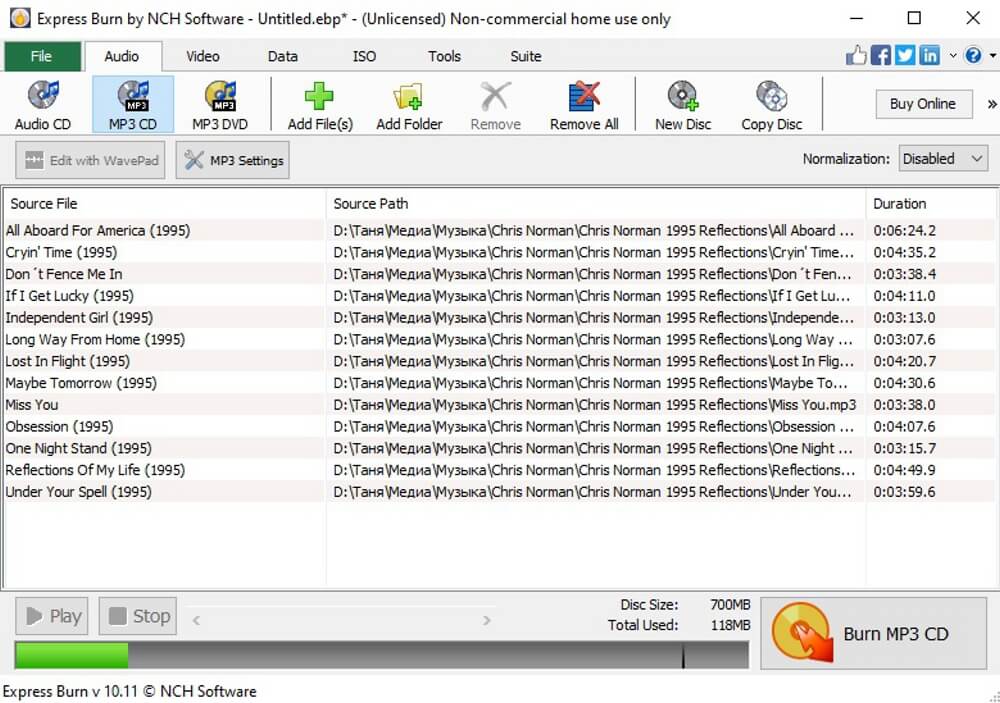Open the Help dropdown arrow
The height and width of the screenshot is (703, 1000).
(993, 56)
